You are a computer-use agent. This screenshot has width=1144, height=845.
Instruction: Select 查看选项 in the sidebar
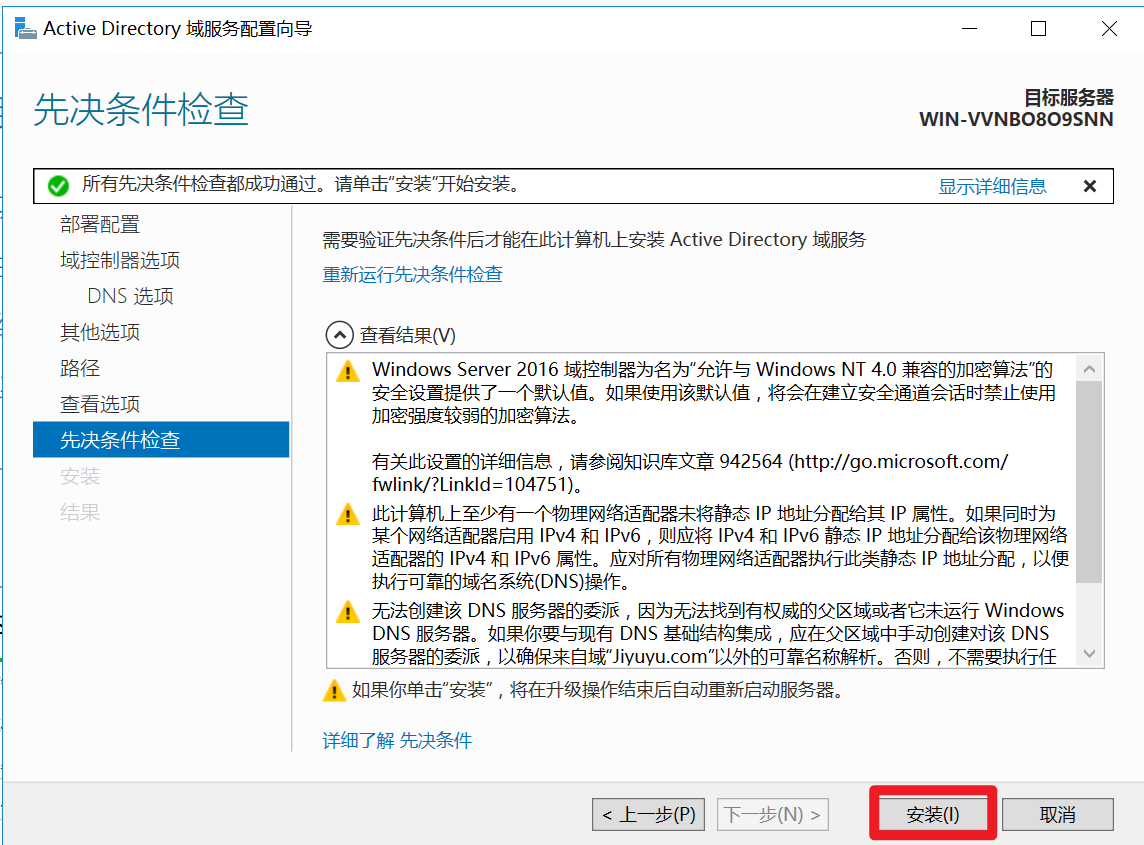click(100, 404)
